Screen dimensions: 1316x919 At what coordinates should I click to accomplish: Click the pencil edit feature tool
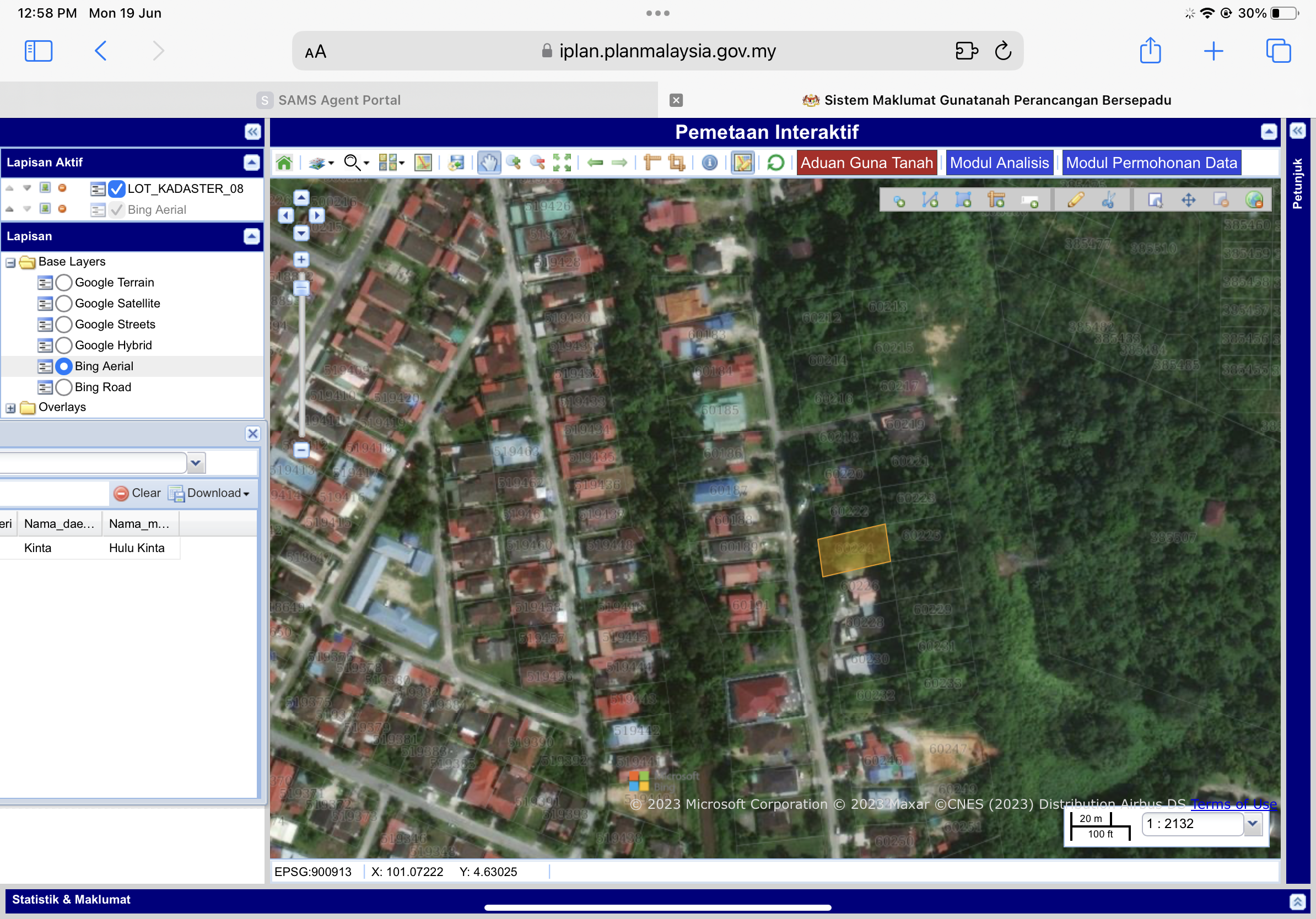1075,200
